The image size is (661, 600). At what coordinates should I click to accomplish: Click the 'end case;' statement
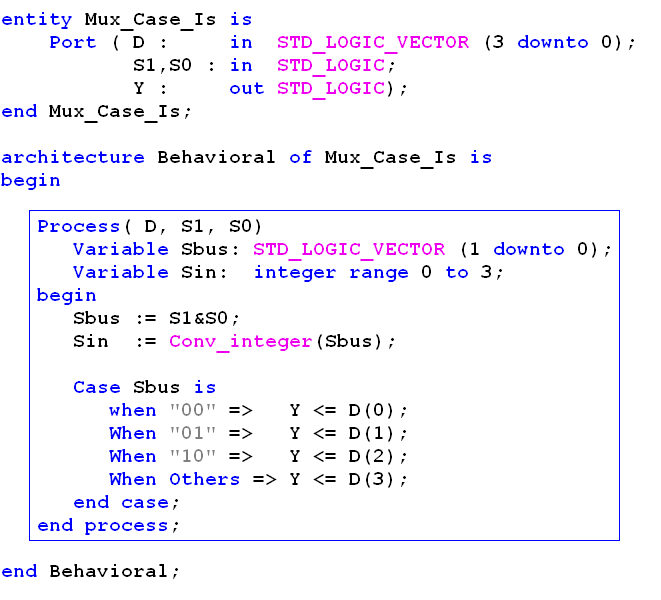pyautogui.click(x=126, y=502)
